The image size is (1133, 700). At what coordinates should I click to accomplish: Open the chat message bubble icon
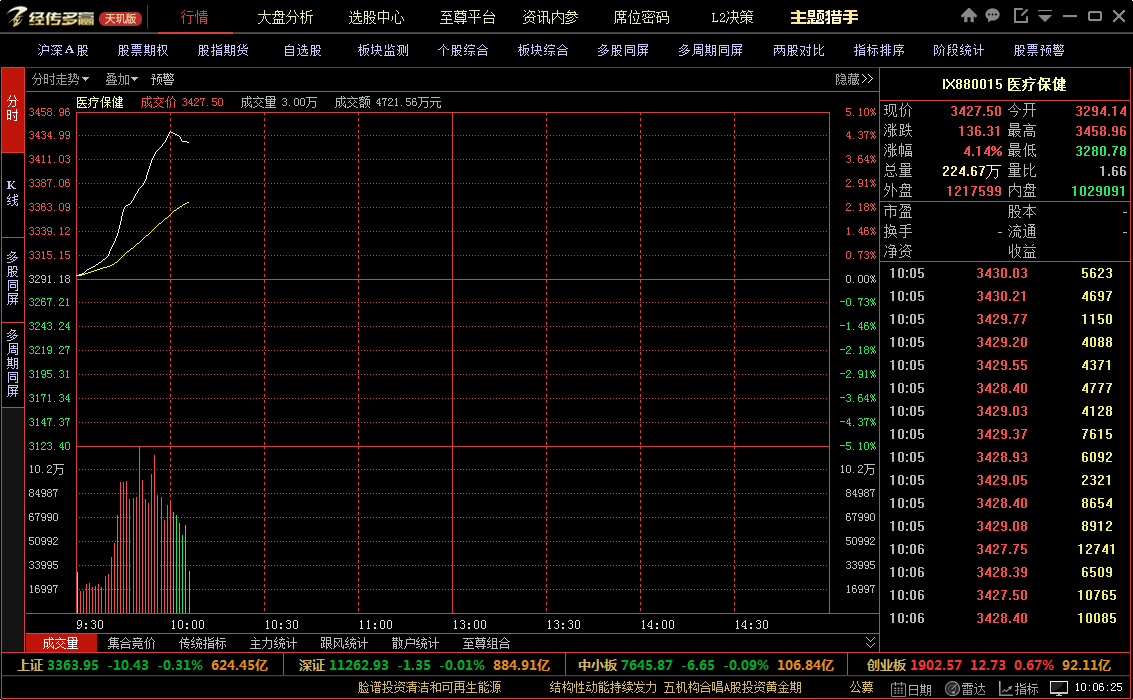tap(993, 15)
